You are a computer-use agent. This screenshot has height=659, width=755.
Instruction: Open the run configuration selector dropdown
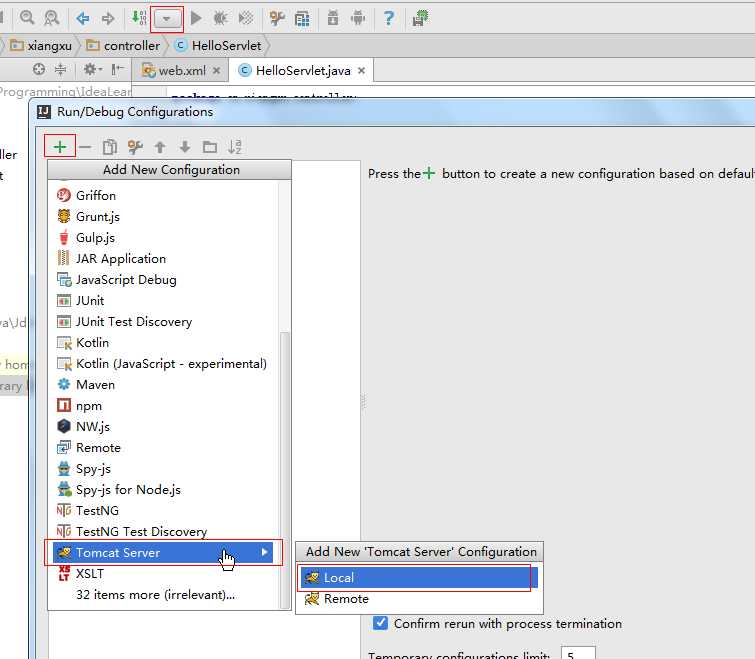tap(167, 20)
